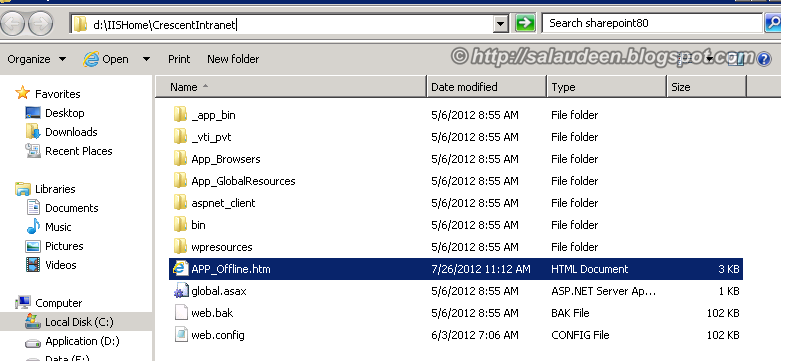Edit the address path d:\IISHome\CrescentIntranet
The image size is (785, 361).
pyautogui.click(x=164, y=25)
